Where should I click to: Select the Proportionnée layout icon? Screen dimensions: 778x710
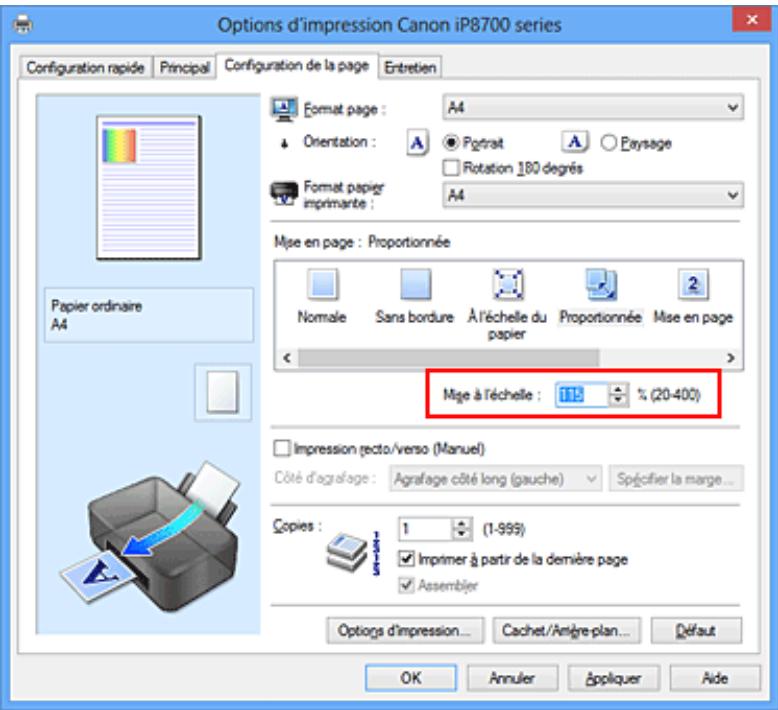[601, 284]
